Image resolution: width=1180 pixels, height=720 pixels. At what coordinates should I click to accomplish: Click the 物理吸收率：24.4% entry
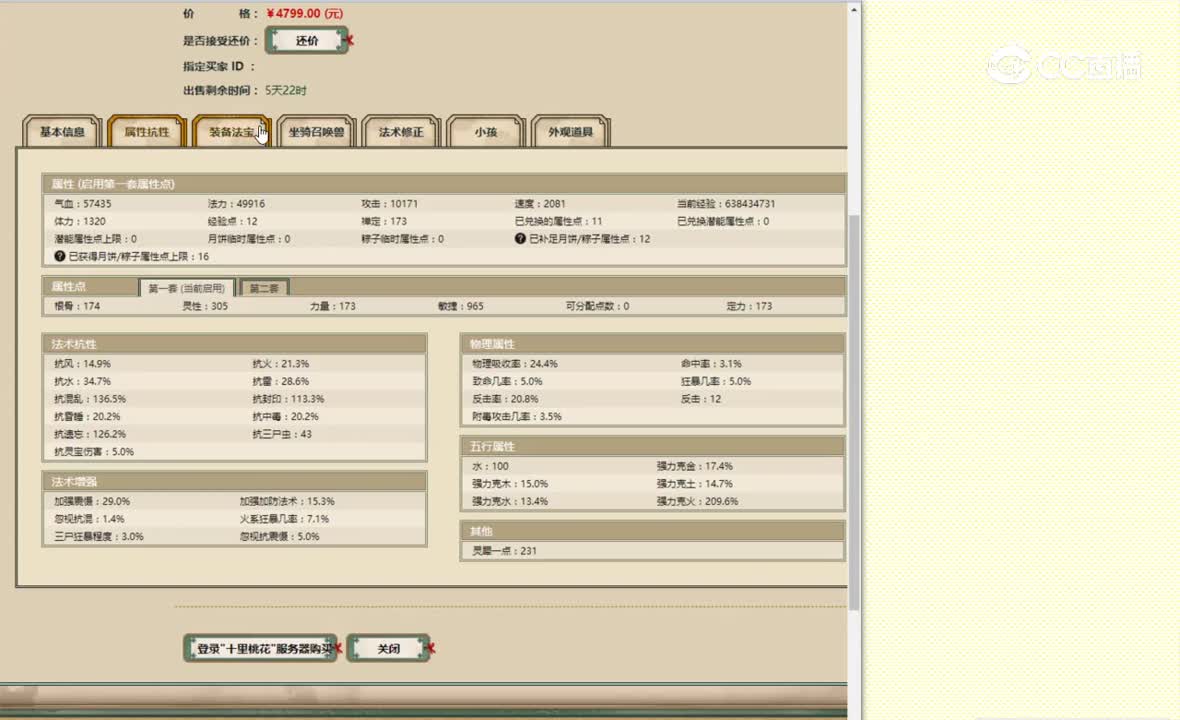515,363
